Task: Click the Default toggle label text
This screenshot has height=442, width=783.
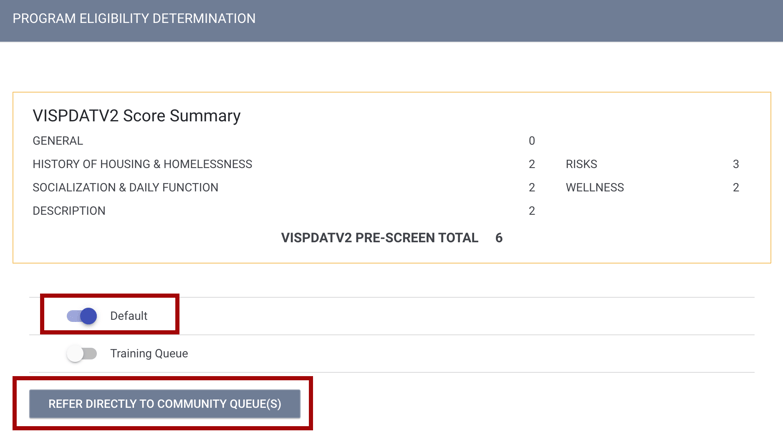Action: [x=128, y=316]
